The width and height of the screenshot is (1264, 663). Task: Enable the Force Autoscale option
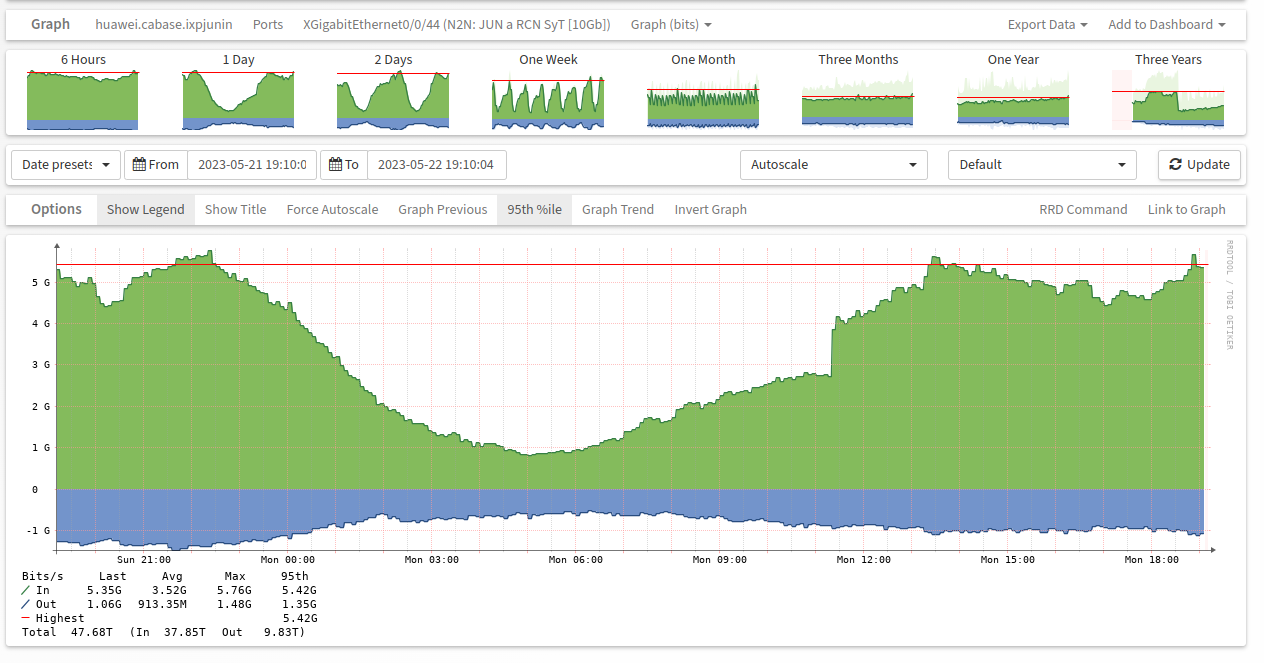(x=332, y=209)
